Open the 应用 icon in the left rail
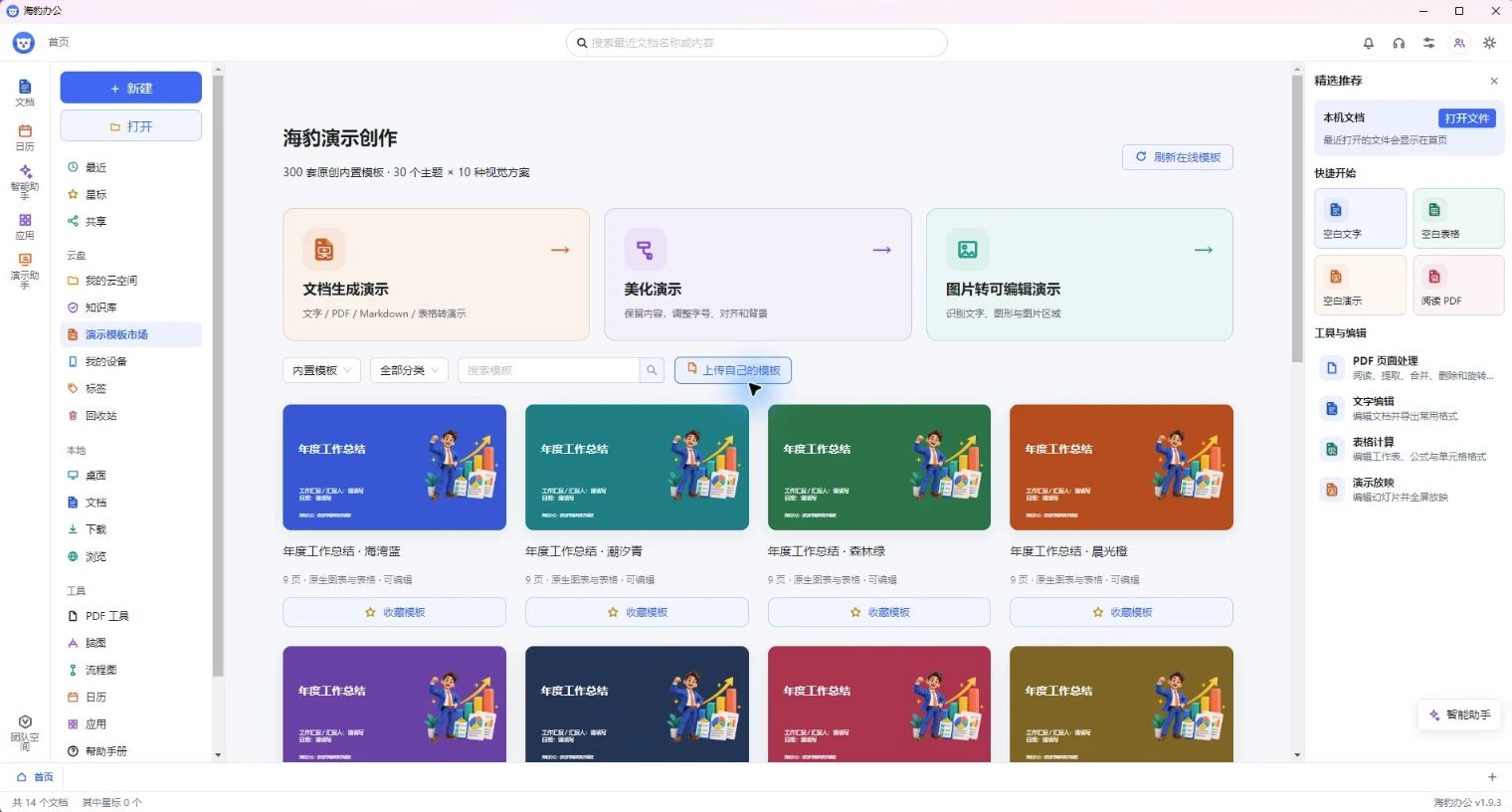 pos(25,227)
